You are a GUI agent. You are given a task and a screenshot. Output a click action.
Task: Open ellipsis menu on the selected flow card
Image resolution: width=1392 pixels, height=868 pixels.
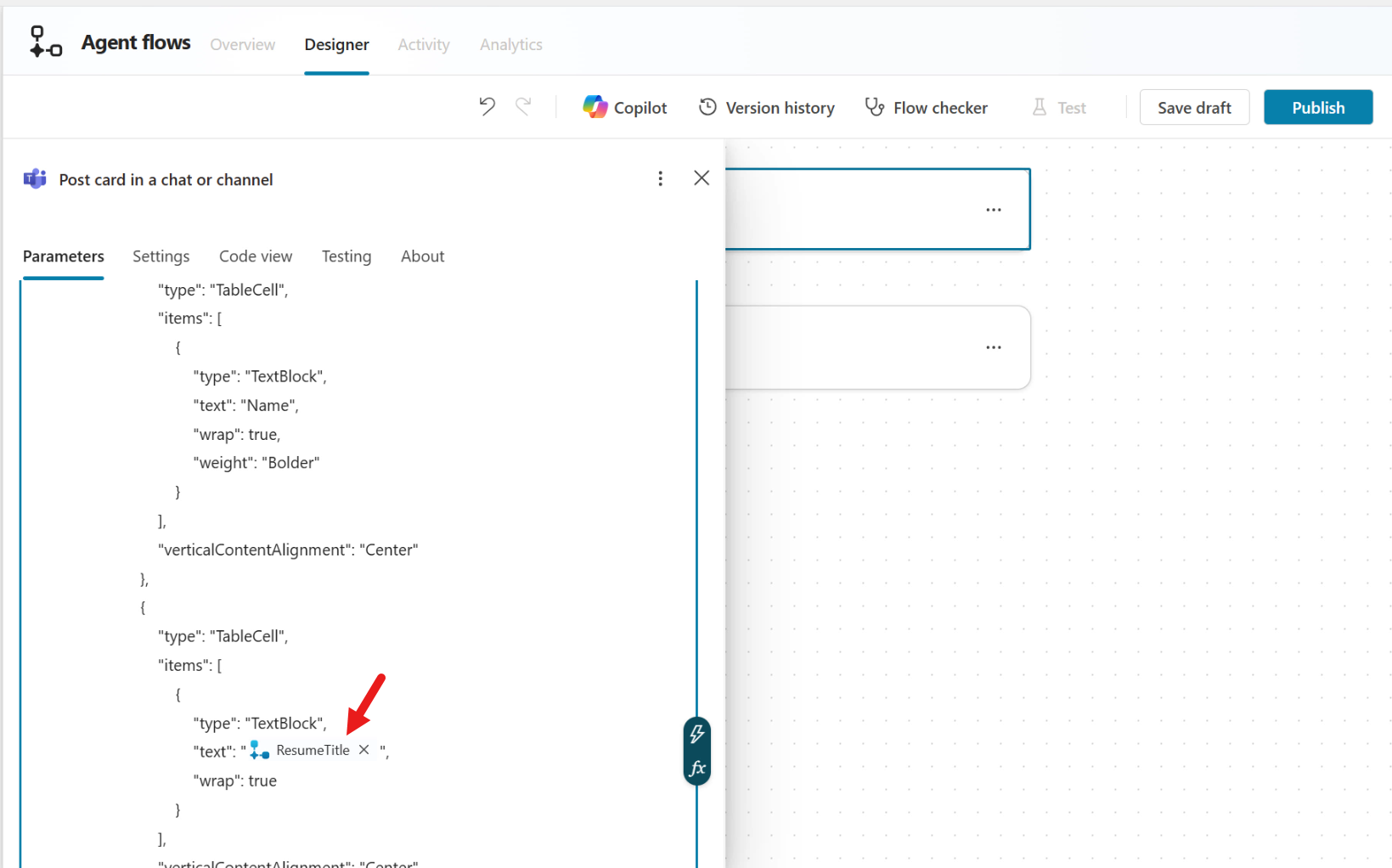[x=993, y=210]
